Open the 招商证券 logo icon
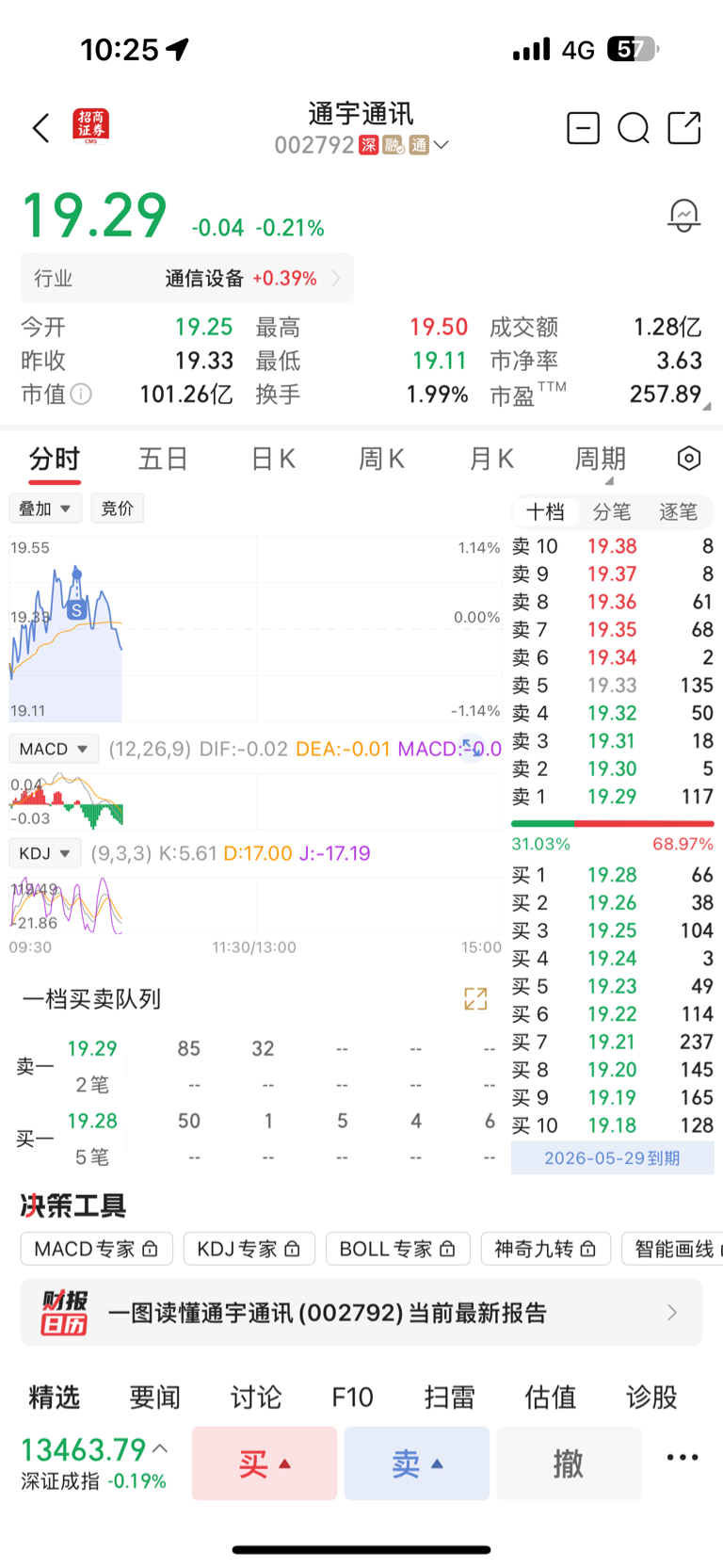Screen dimensions: 723x1568 (x=91, y=126)
